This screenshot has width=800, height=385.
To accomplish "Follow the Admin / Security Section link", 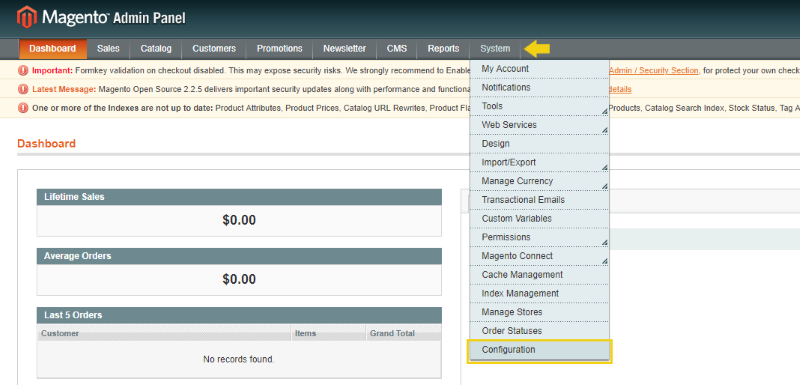I will tap(654, 70).
